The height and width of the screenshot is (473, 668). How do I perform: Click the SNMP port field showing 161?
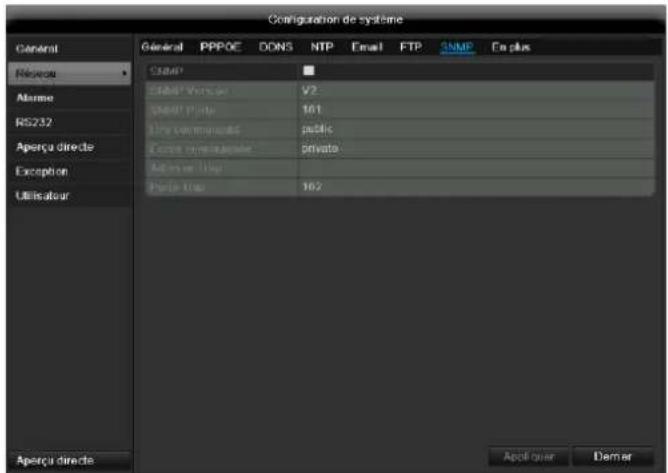pyautogui.click(x=475, y=110)
